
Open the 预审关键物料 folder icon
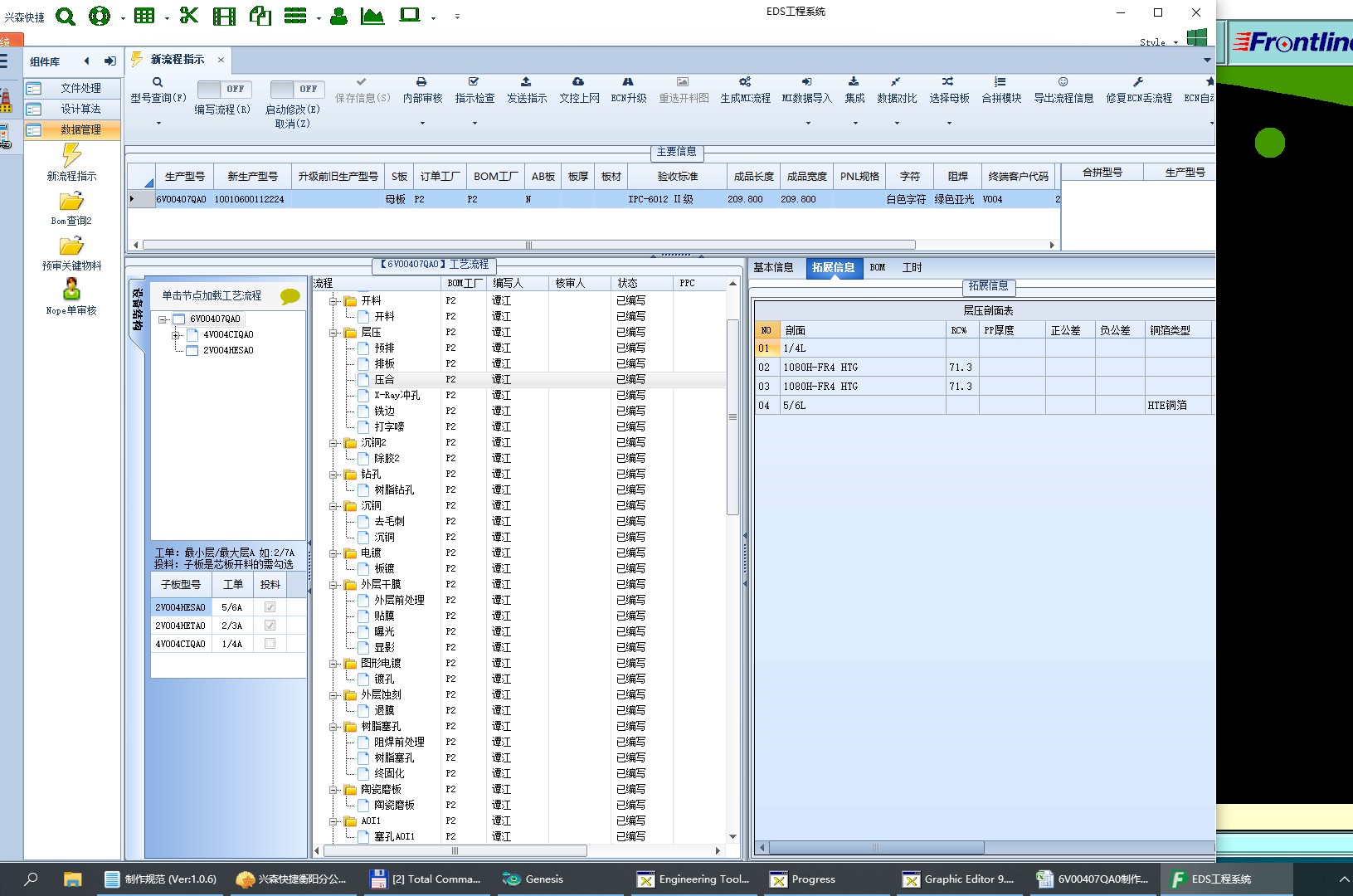[71, 246]
